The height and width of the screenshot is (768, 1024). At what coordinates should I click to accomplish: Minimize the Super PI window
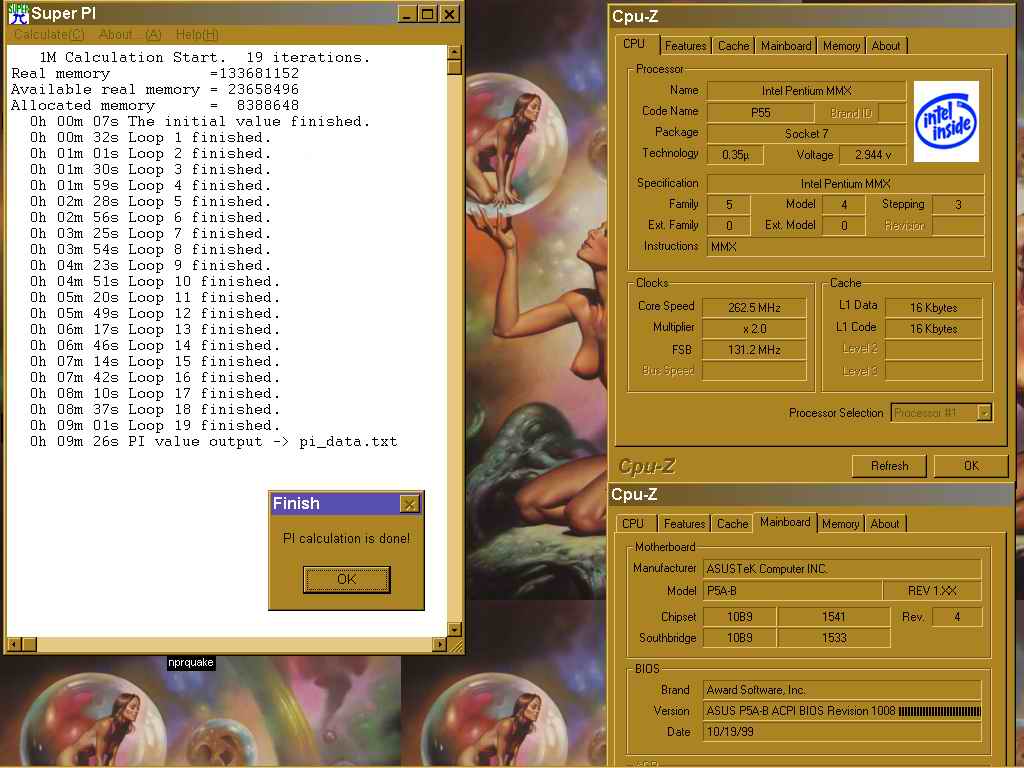point(408,14)
